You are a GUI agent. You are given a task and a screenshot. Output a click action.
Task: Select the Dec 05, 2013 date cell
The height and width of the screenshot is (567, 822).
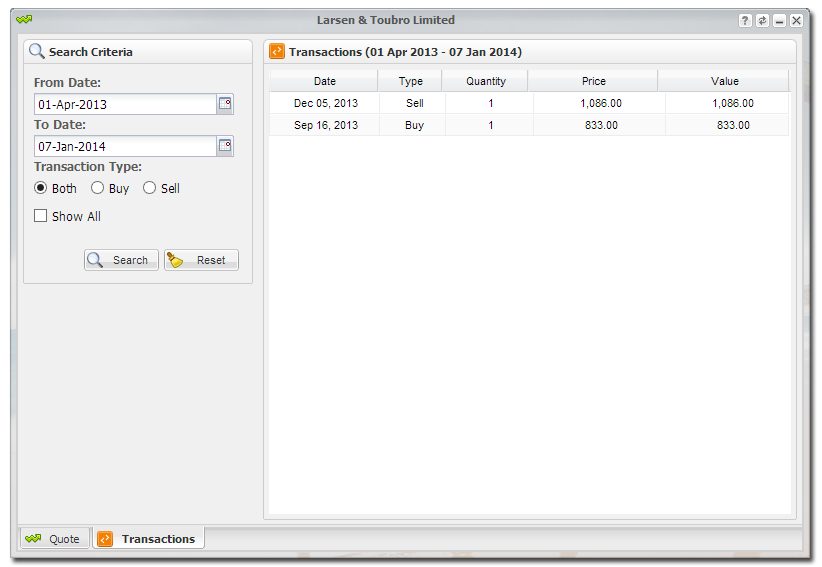pos(325,103)
